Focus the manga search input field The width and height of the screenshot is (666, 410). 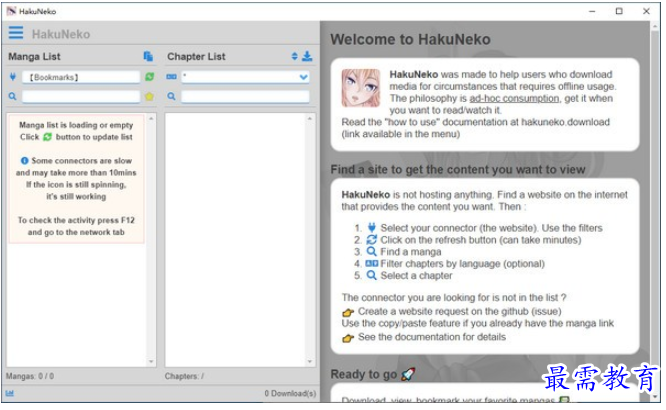pos(81,96)
